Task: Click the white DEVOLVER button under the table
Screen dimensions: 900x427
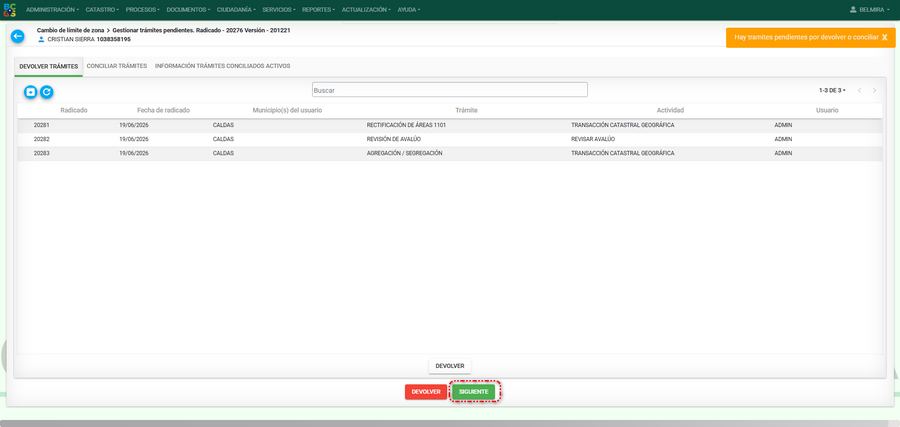Action: [450, 366]
